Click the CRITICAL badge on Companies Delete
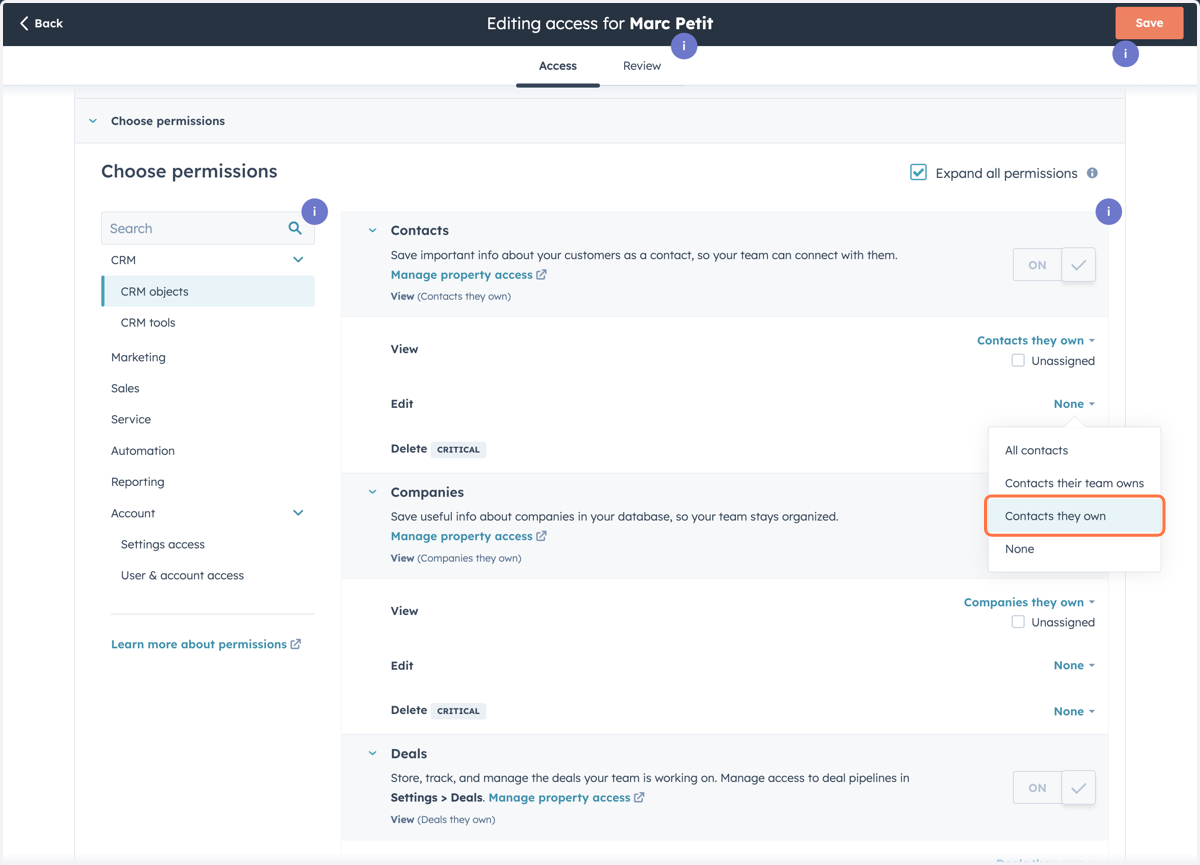 point(459,711)
